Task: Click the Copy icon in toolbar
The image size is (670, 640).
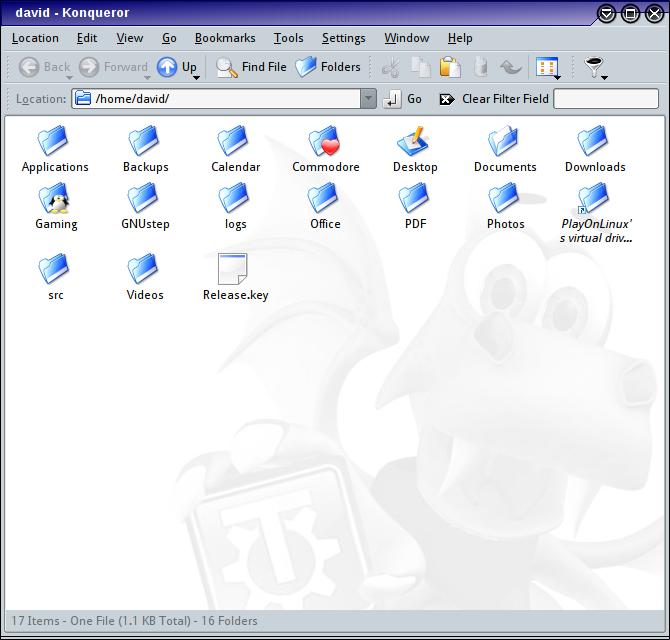Action: [x=420, y=68]
